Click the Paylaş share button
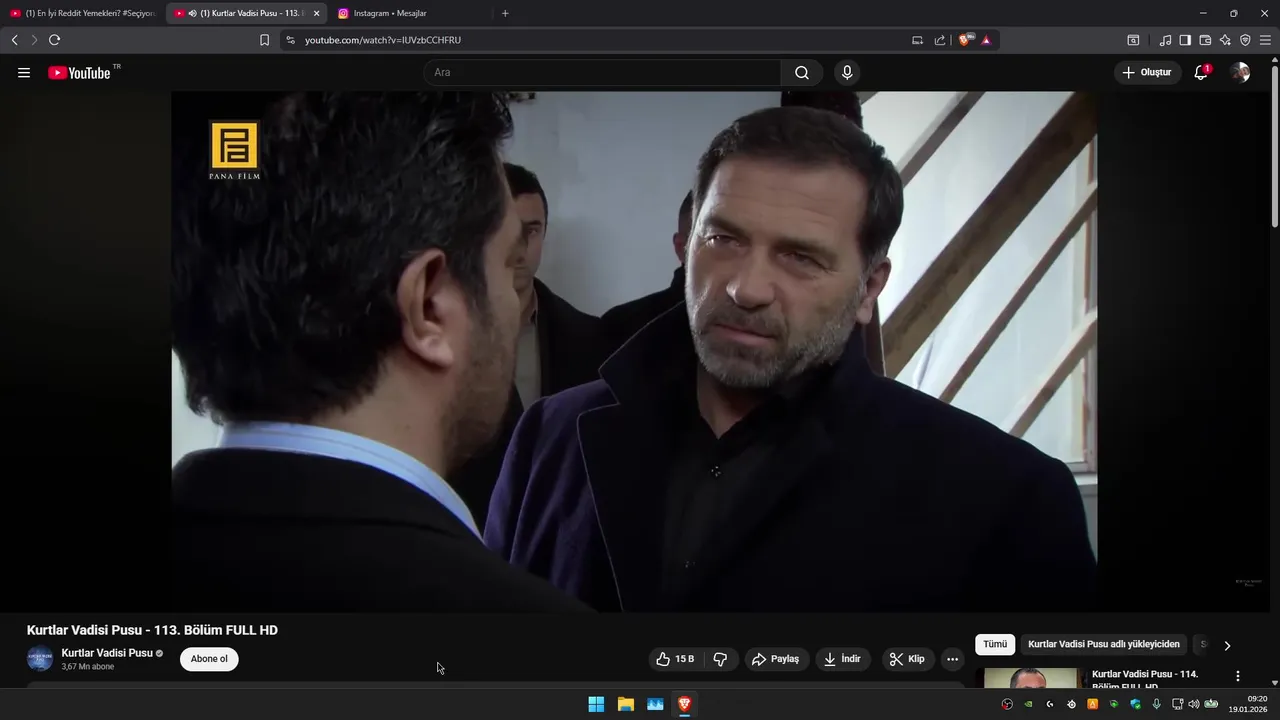 click(776, 659)
